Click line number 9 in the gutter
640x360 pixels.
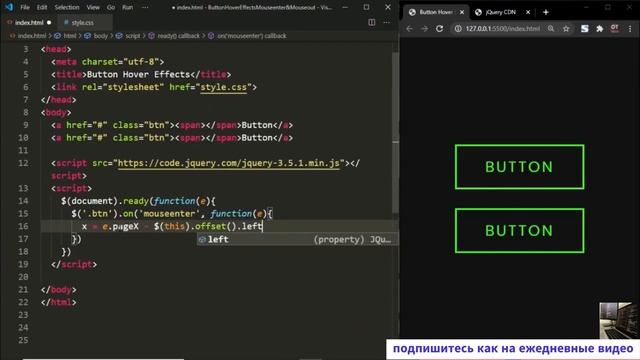click(x=26, y=125)
